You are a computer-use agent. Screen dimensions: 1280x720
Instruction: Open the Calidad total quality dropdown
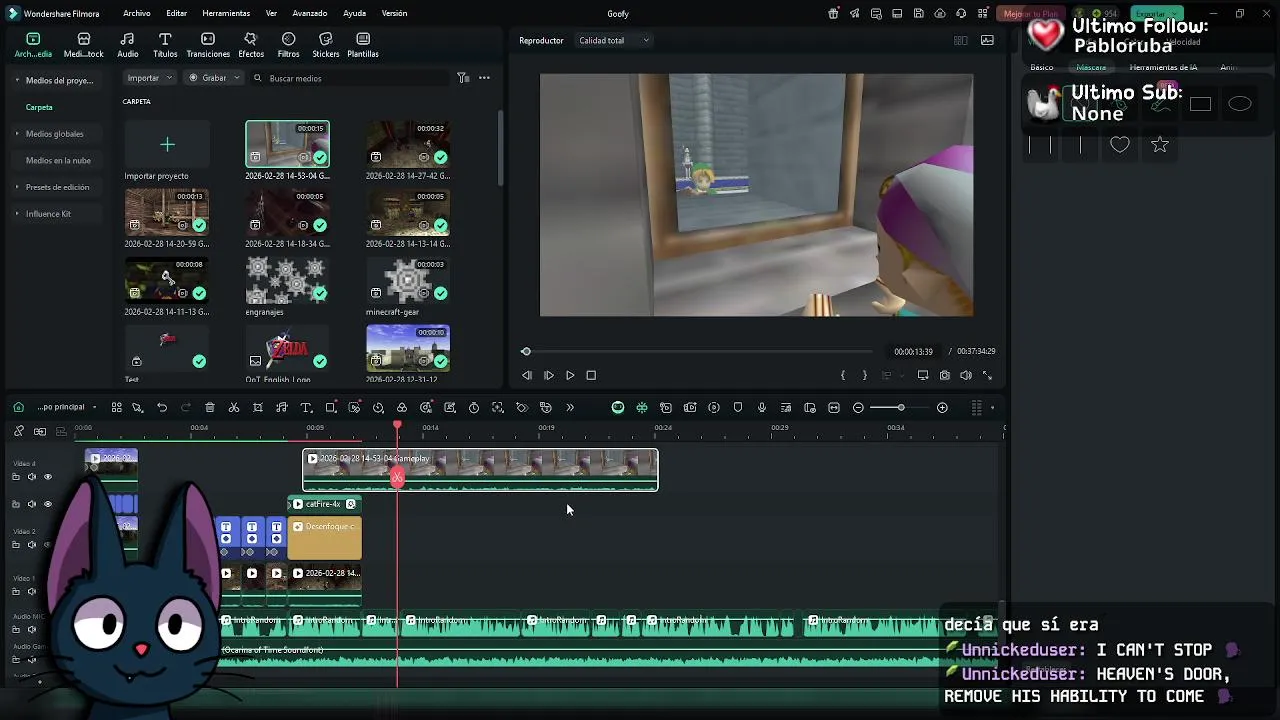(x=614, y=41)
